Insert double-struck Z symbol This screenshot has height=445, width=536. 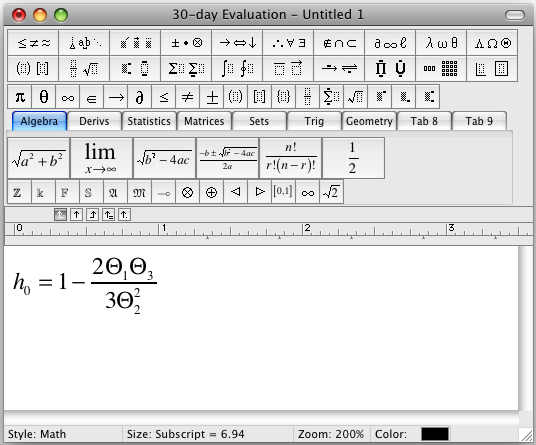pos(19,192)
